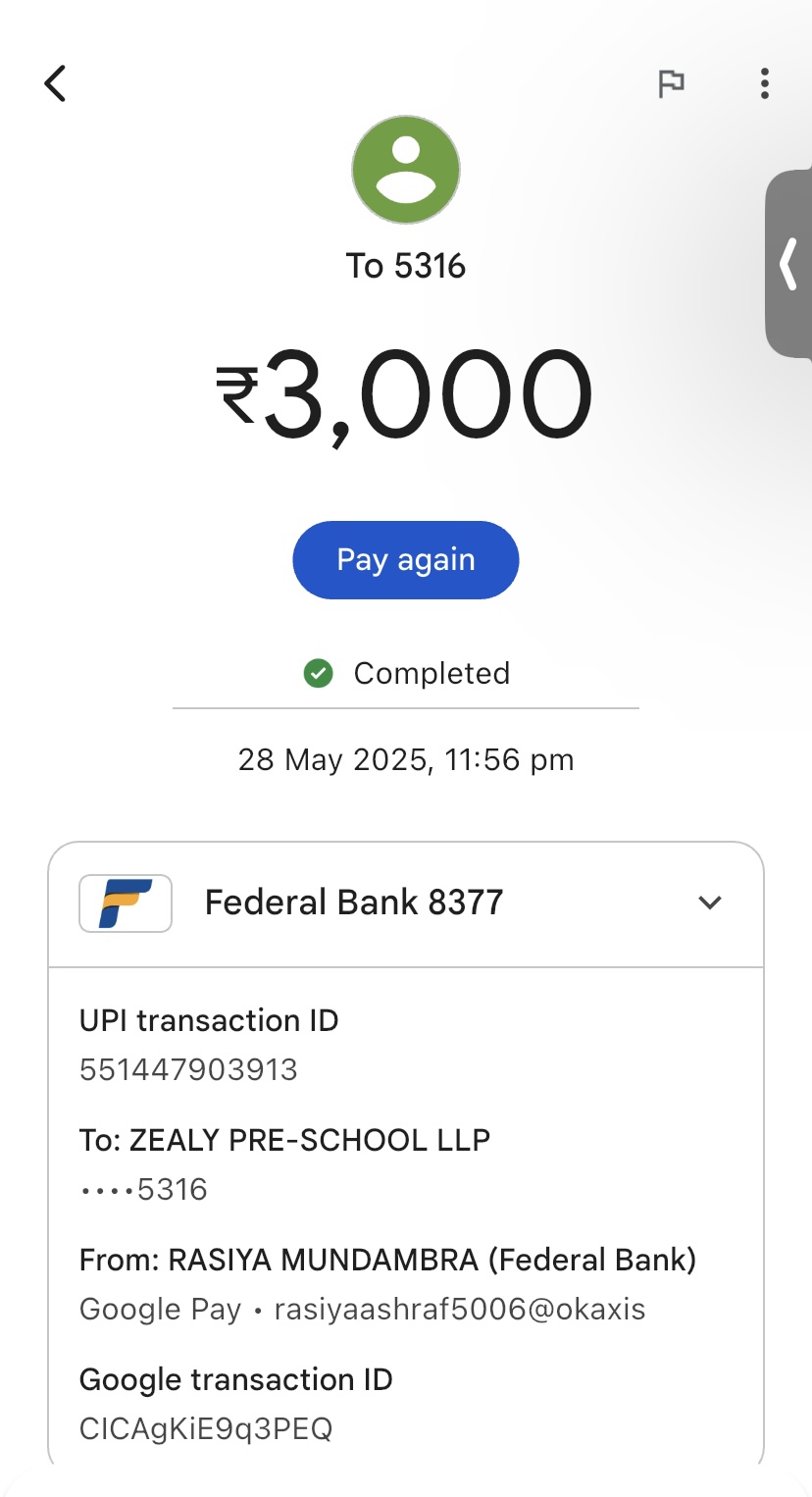Image resolution: width=812 pixels, height=1497 pixels.
Task: Tap the rasiyaashraf5006@okaxis UPI address
Action: coord(460,1309)
